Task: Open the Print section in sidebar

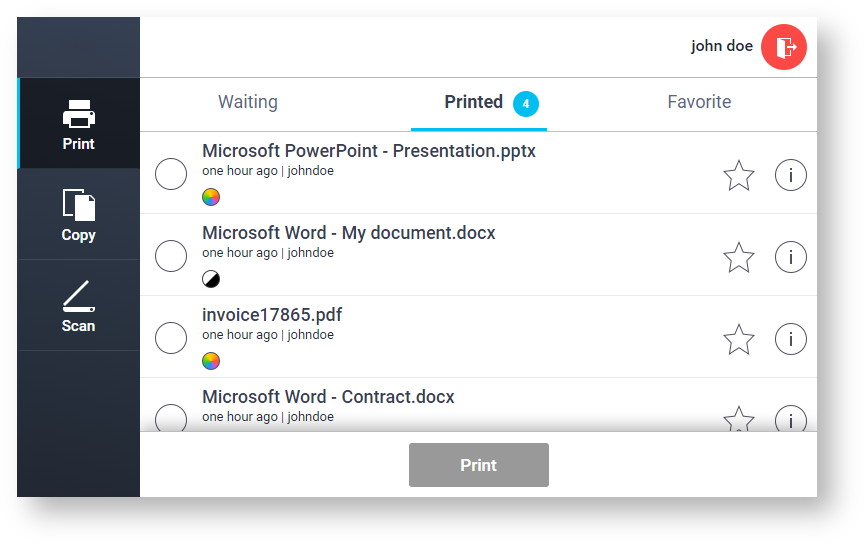Action: (x=78, y=124)
